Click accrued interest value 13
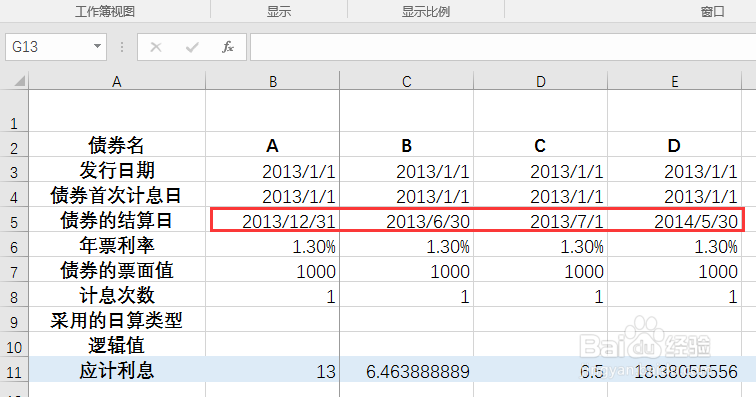 pos(272,371)
